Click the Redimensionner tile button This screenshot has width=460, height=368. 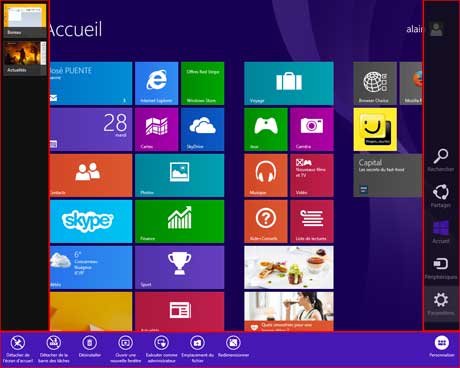click(x=234, y=347)
